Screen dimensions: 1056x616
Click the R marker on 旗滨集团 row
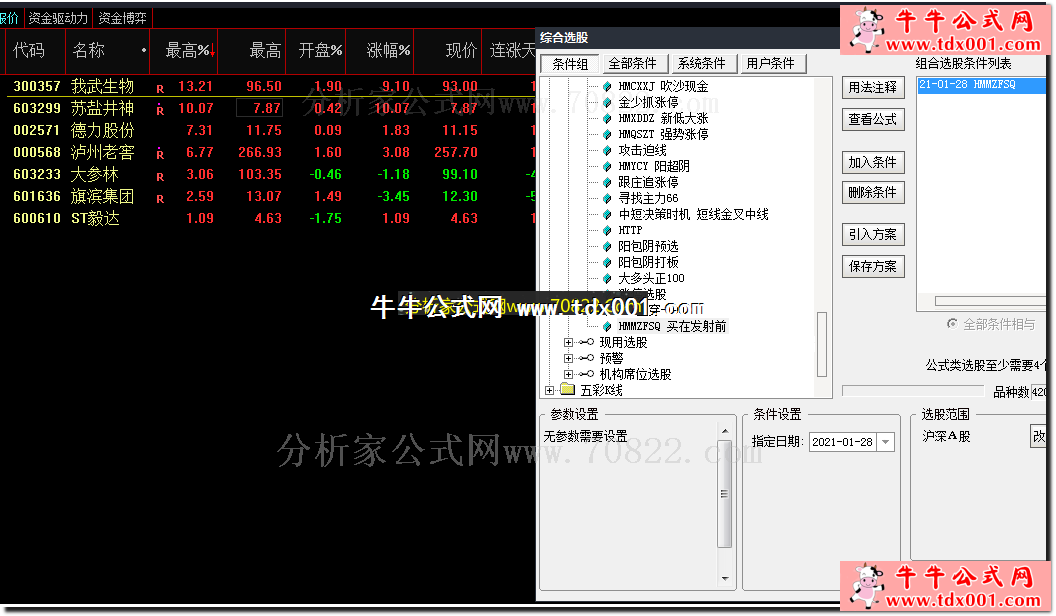160,199
